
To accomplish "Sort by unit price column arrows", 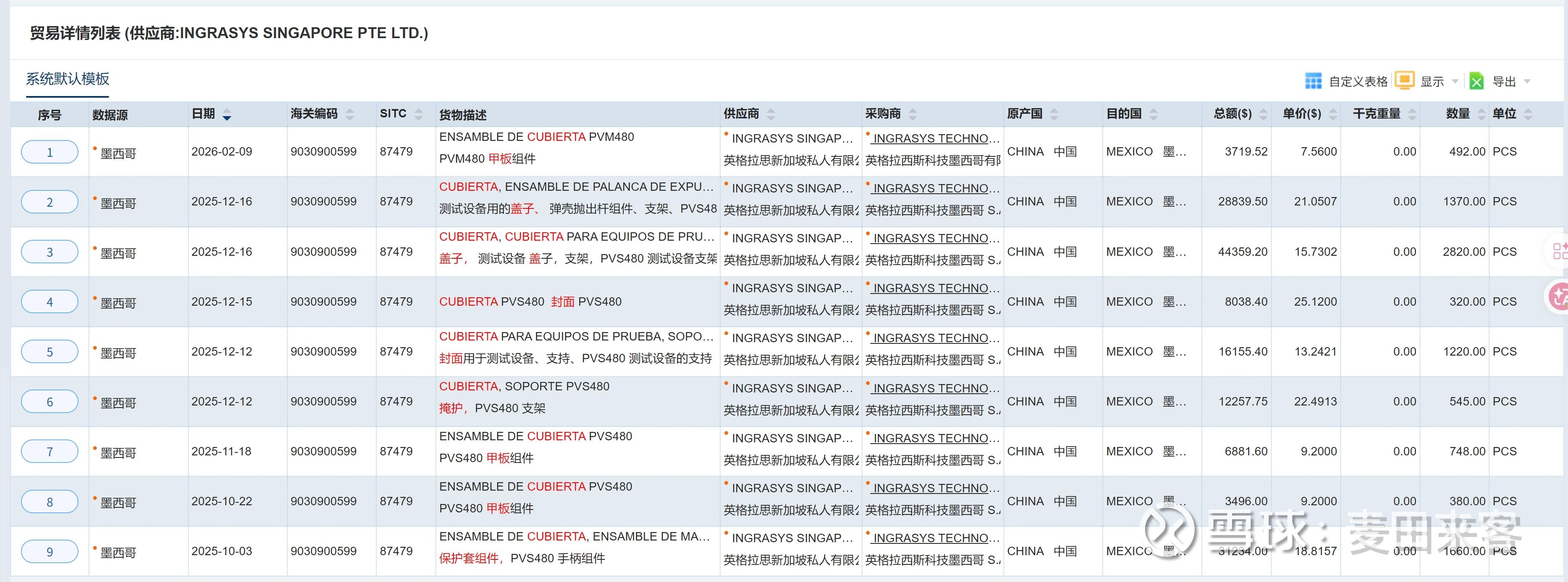I will click(1333, 114).
